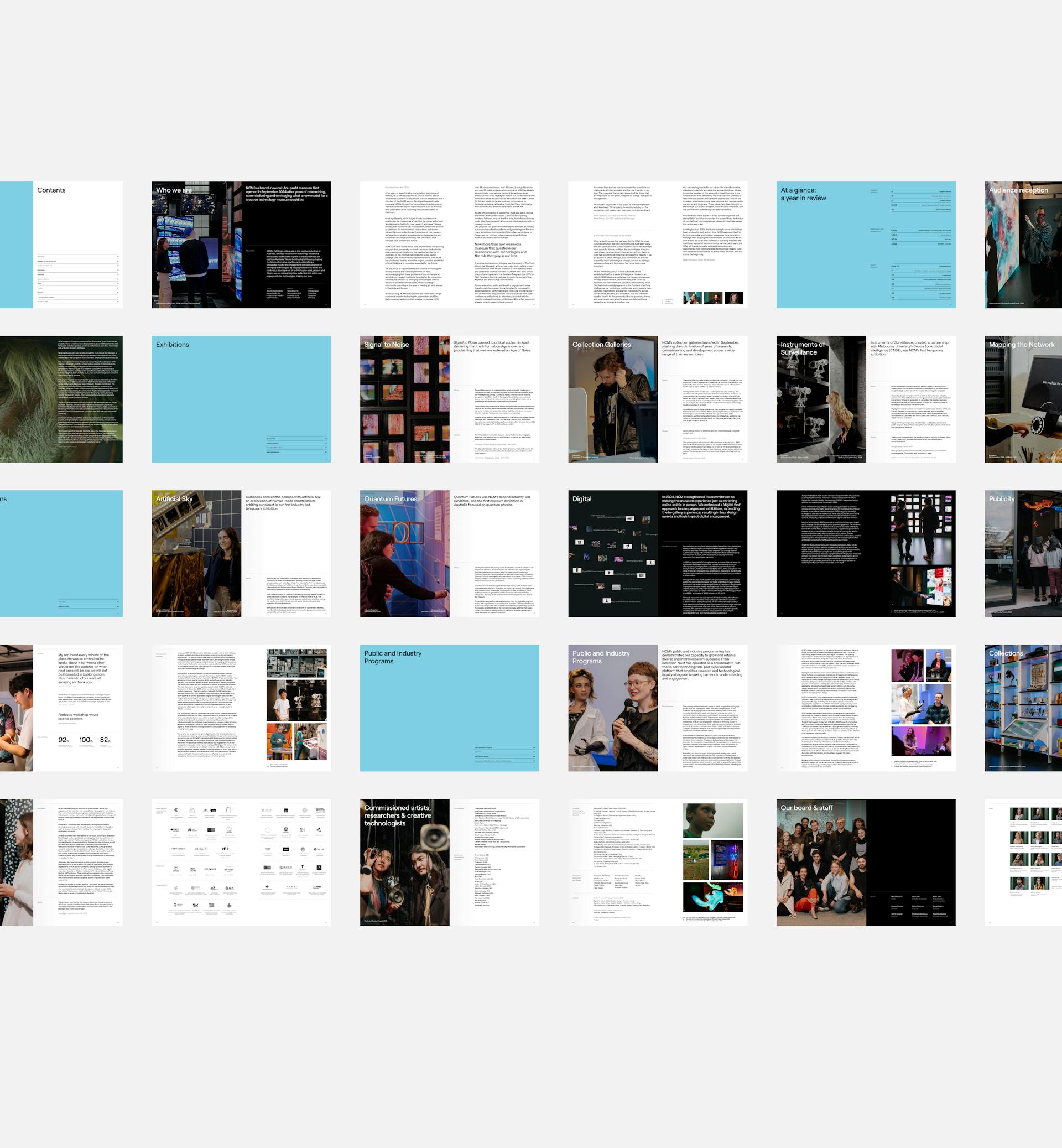Click the 100% statistic on testimonial page
Viewport: 1062px width, 1148px height.
point(86,740)
